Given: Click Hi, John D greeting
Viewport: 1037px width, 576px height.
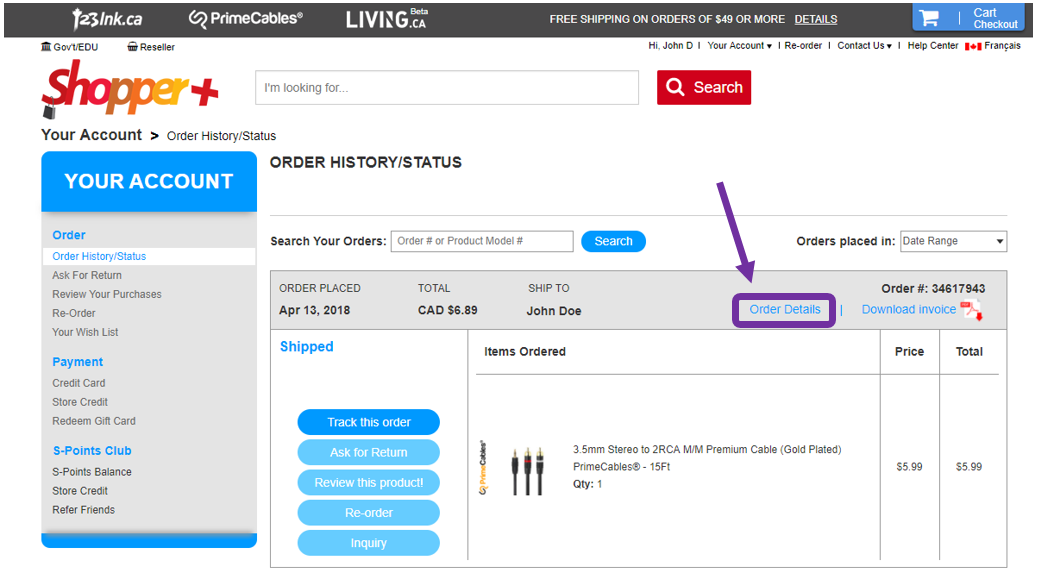Looking at the screenshot, I should (x=670, y=46).
